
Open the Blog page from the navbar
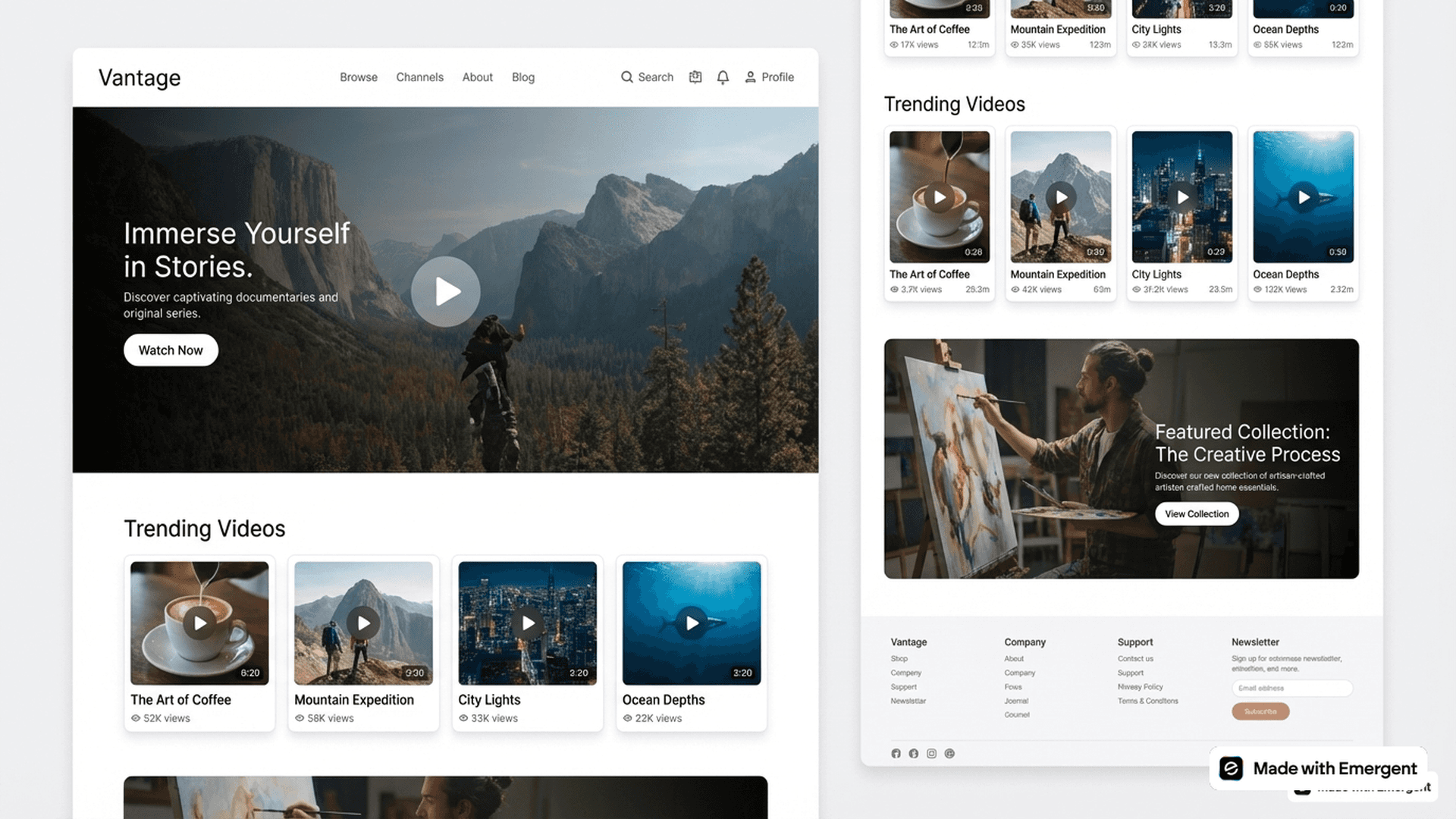523,77
